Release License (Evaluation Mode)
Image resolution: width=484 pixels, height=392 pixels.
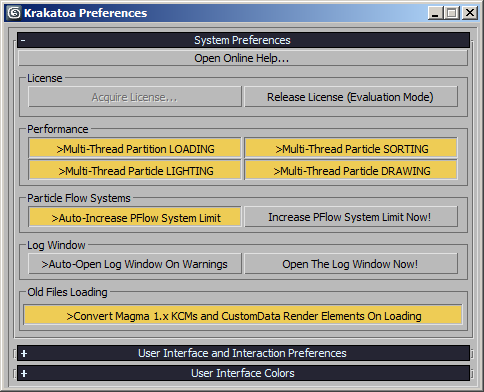[x=351, y=97]
